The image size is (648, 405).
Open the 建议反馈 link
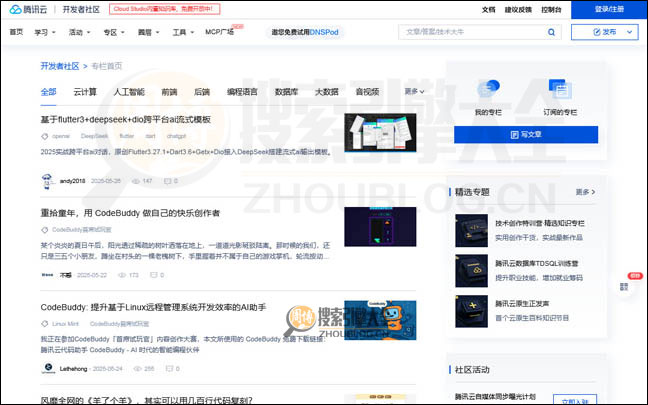point(518,10)
